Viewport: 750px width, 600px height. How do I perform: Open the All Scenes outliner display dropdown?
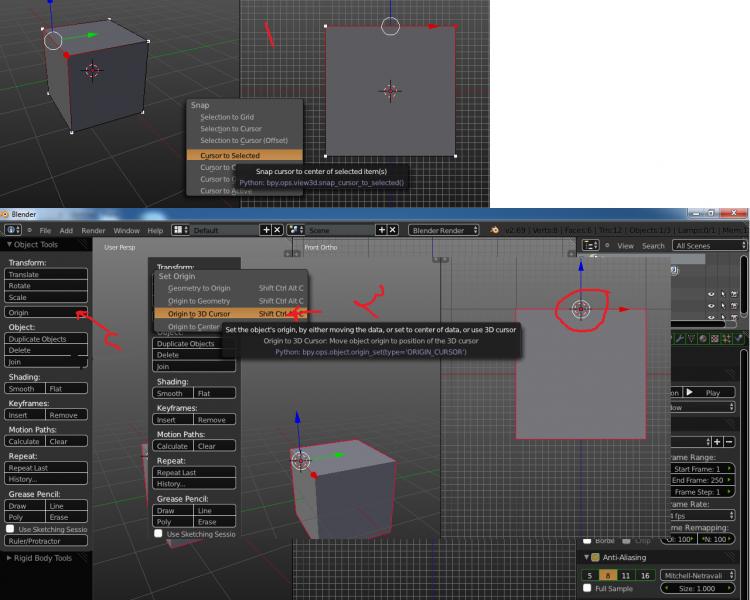pyautogui.click(x=709, y=245)
